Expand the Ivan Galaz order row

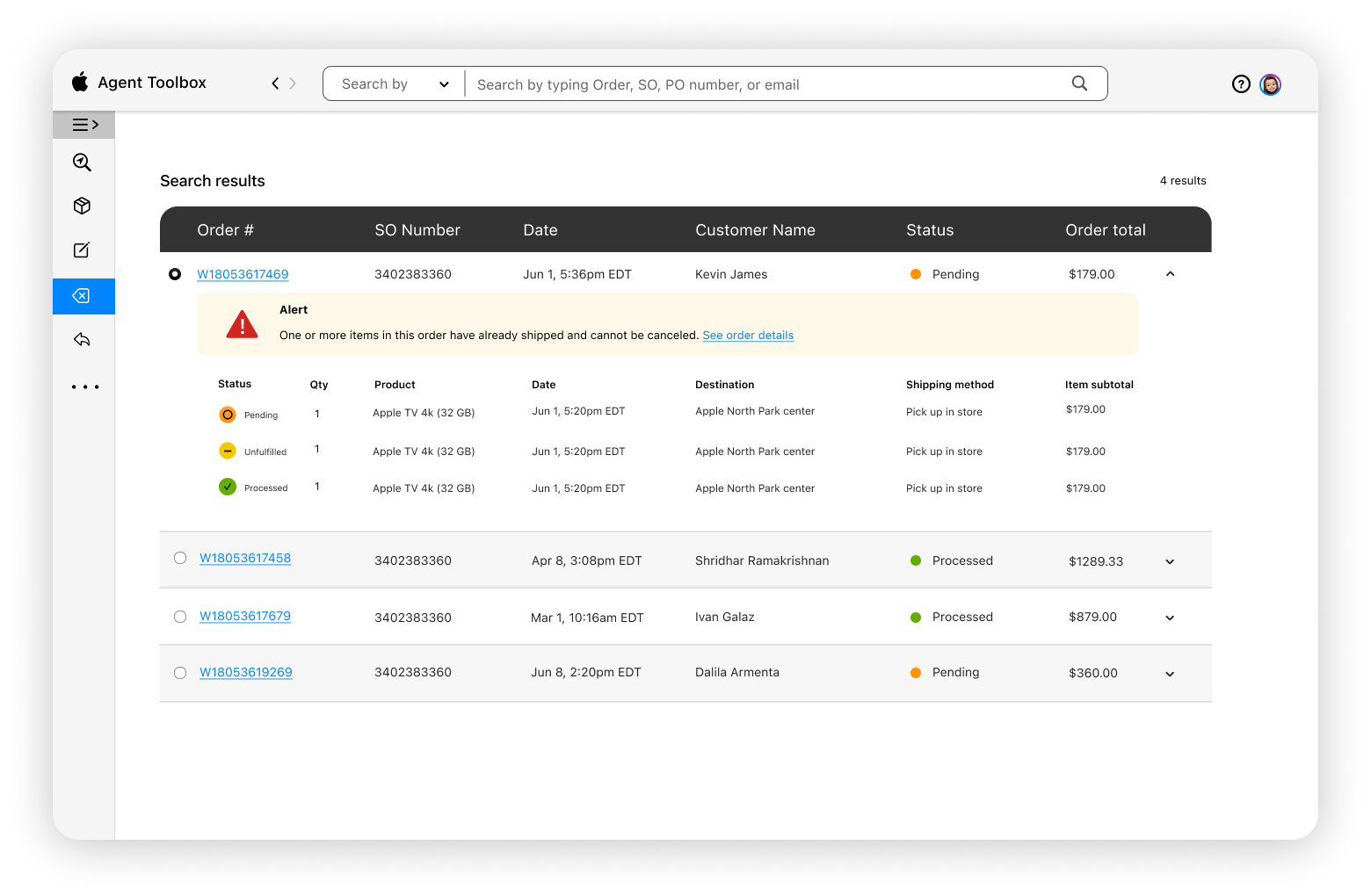(1170, 618)
